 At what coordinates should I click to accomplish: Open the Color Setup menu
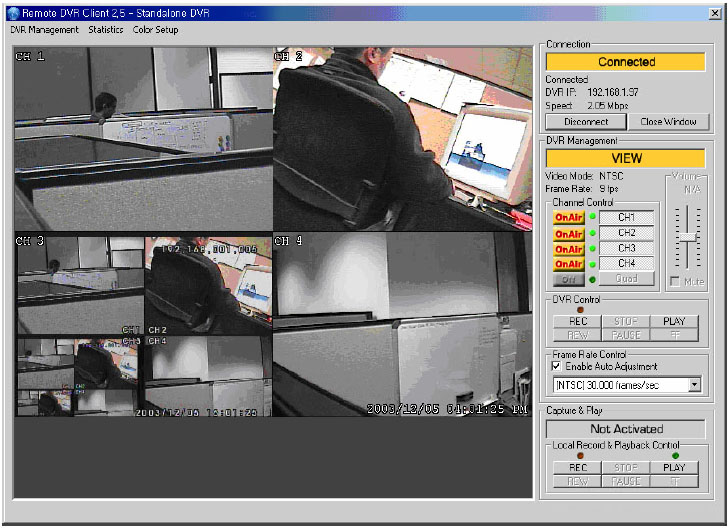[x=155, y=30]
